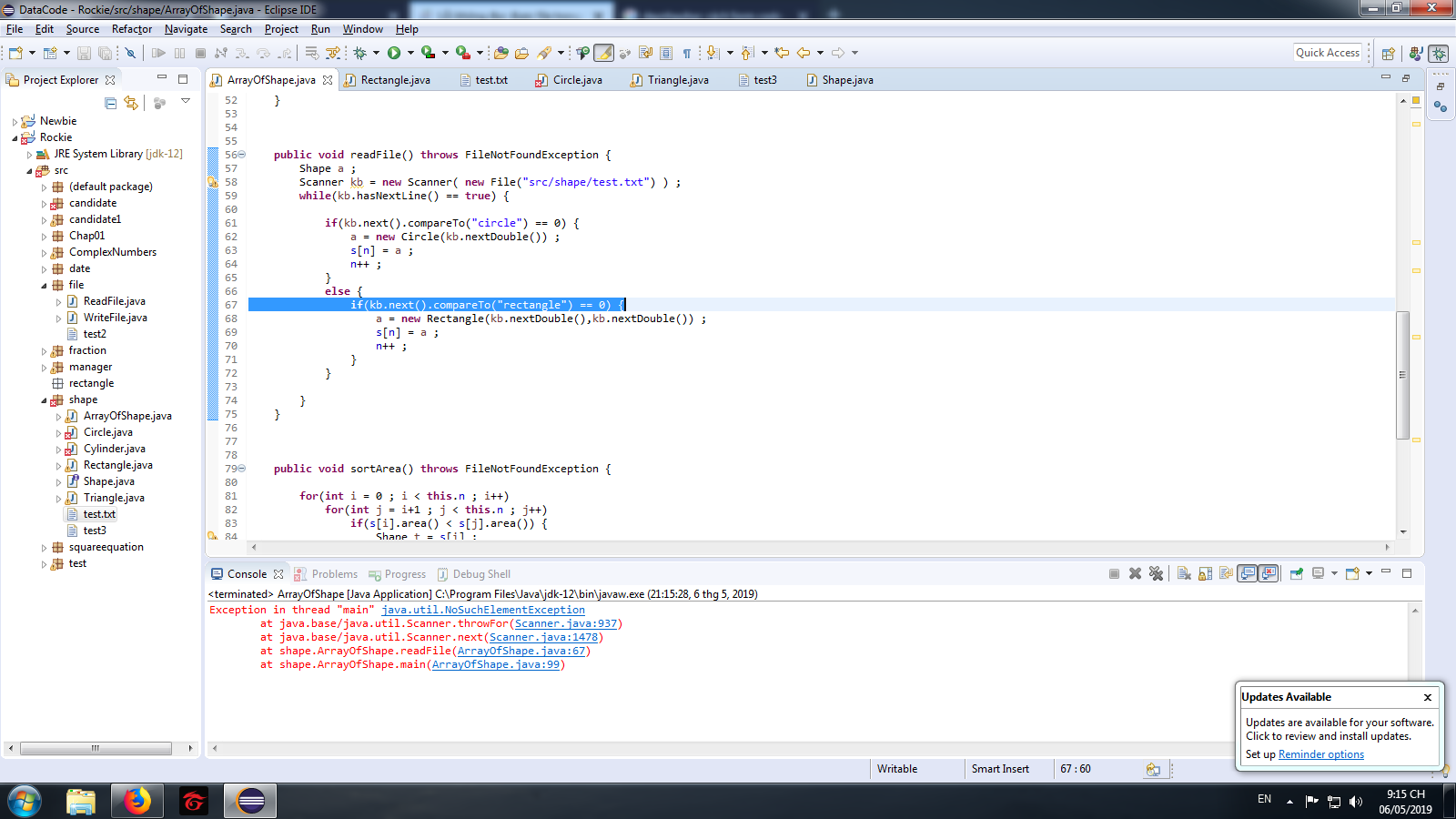Clear the Console output
The height and width of the screenshot is (819, 1456).
tap(1184, 573)
